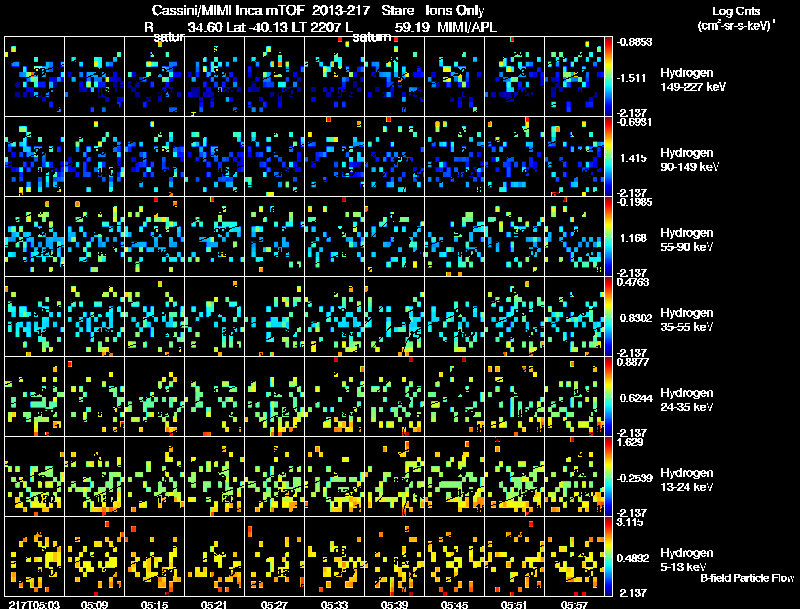Click the Hydrogen 5-13 keV panel at 05:03
The height and width of the screenshot is (609, 800).
click(35, 556)
